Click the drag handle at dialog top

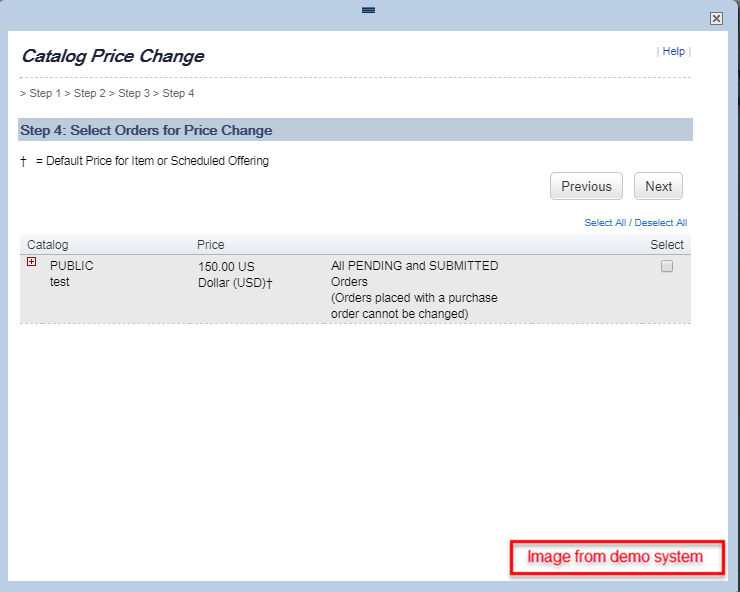click(x=369, y=10)
